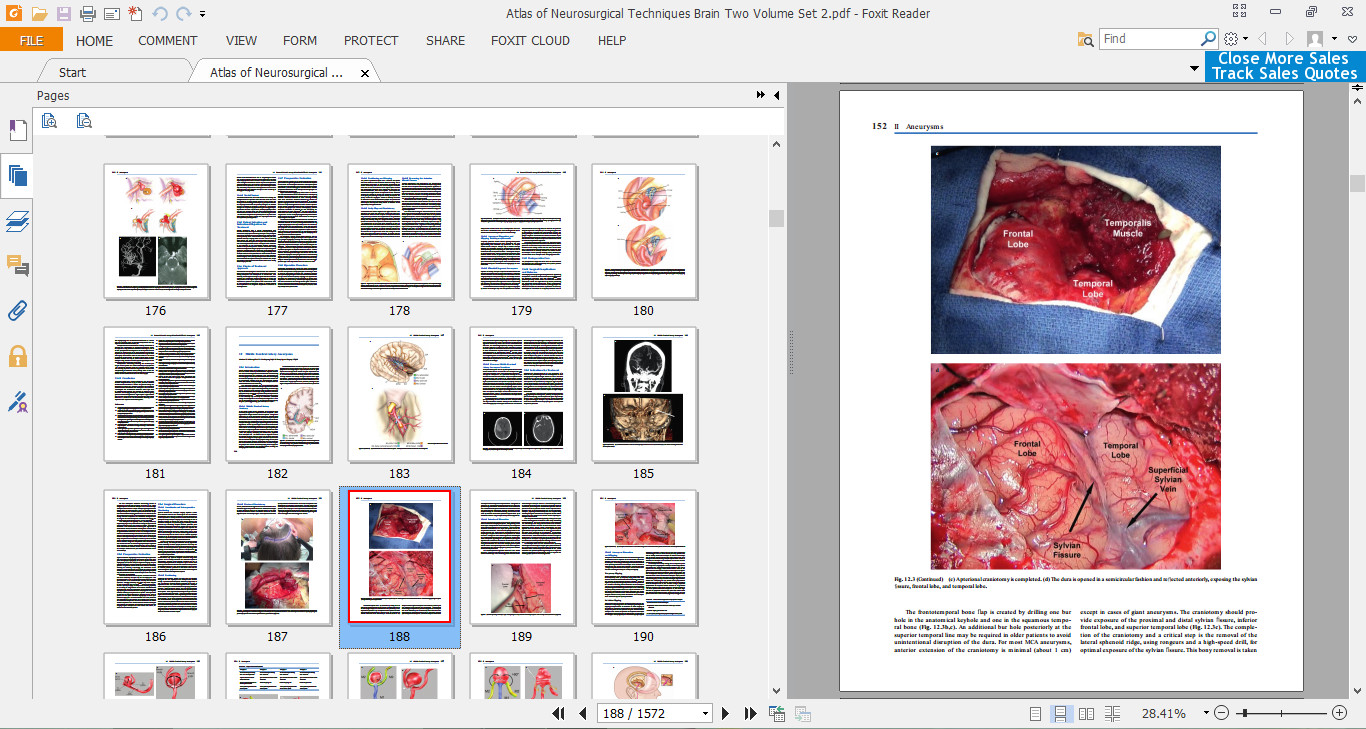
Task: Open the Attachments paperclip panel
Action: pyautogui.click(x=17, y=311)
